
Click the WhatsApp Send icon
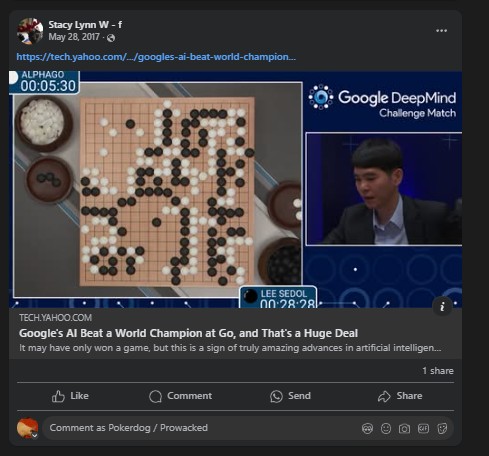click(276, 396)
